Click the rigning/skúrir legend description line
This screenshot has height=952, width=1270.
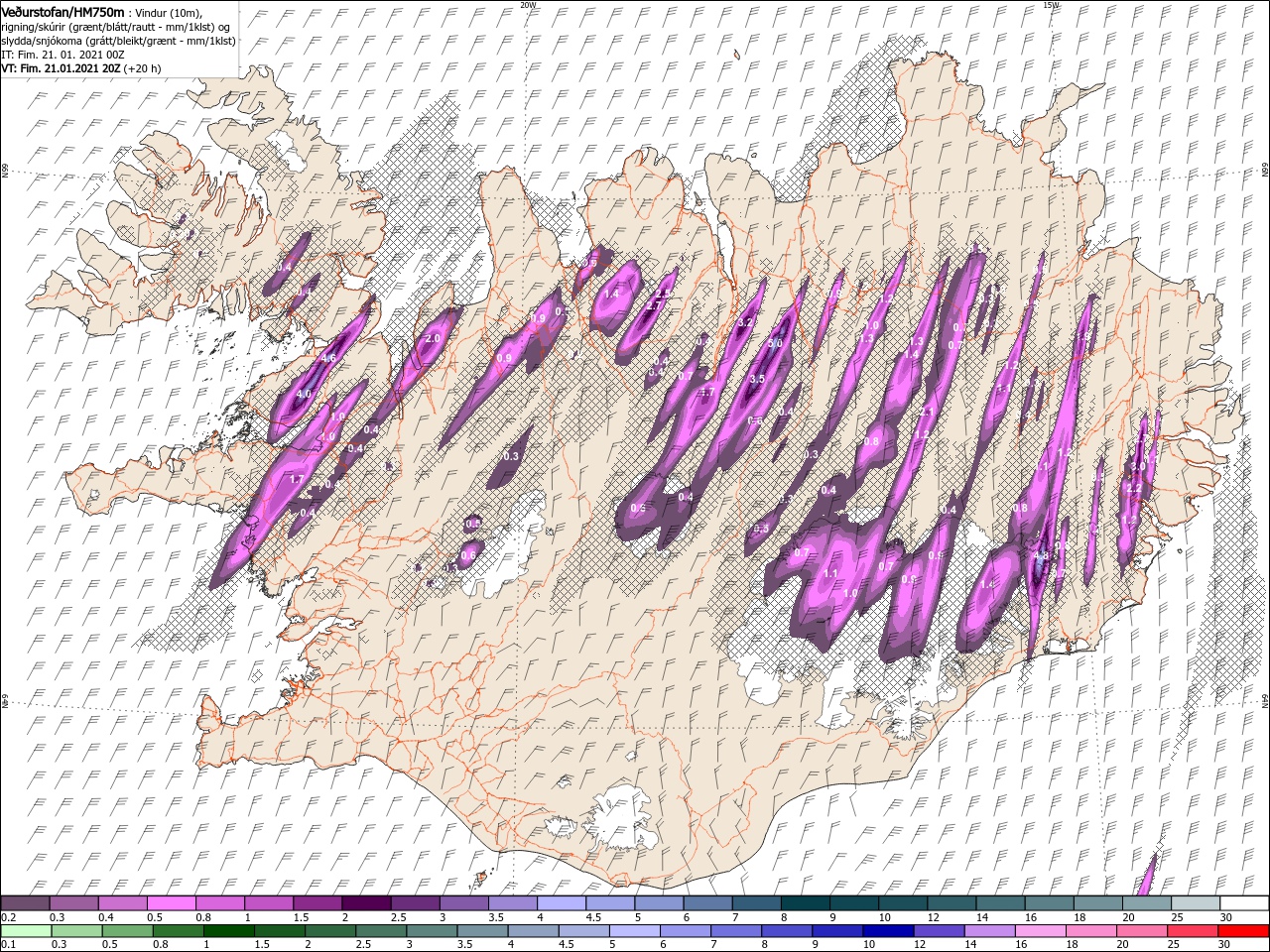point(117,26)
